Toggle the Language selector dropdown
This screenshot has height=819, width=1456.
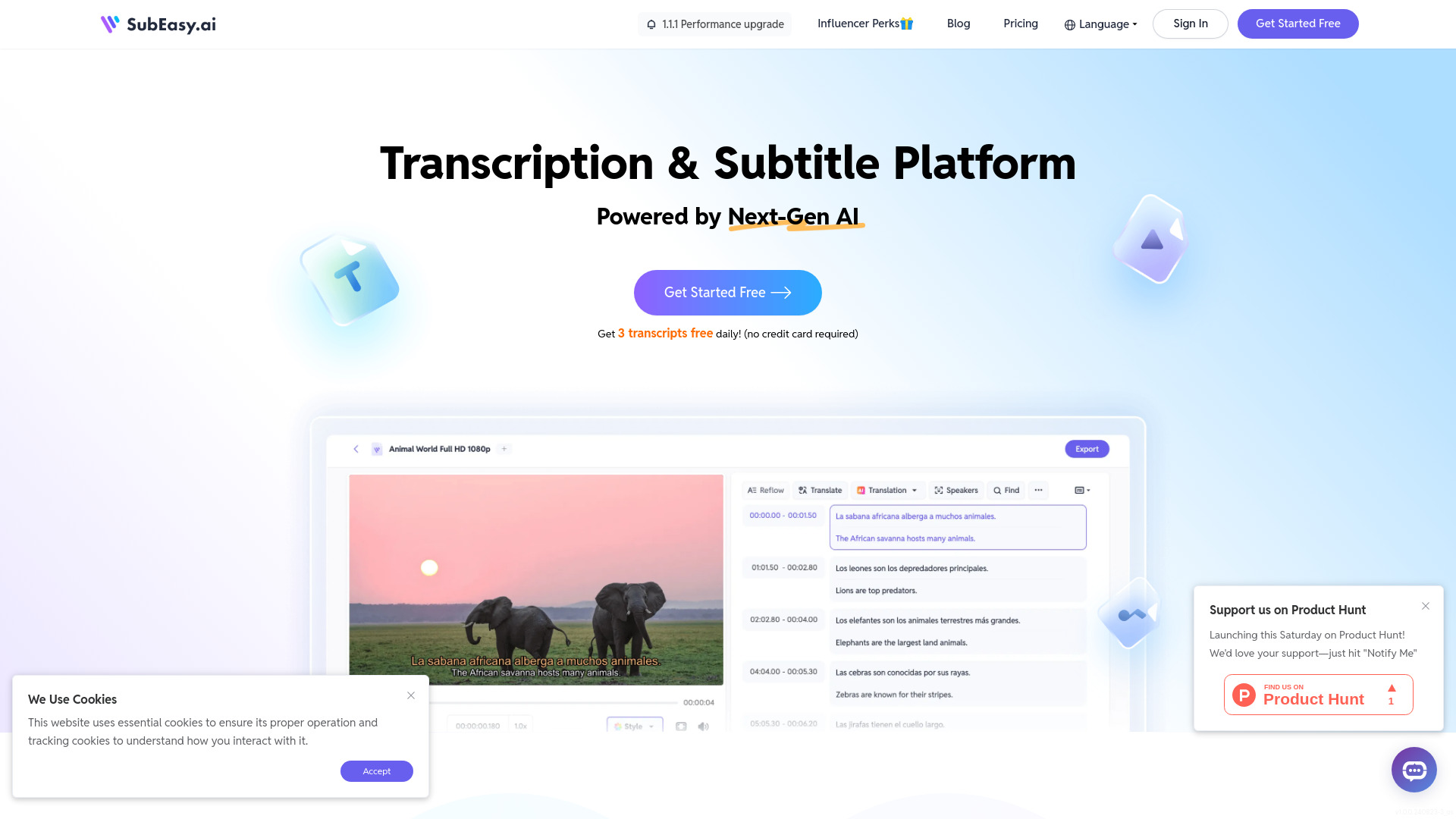[1100, 24]
